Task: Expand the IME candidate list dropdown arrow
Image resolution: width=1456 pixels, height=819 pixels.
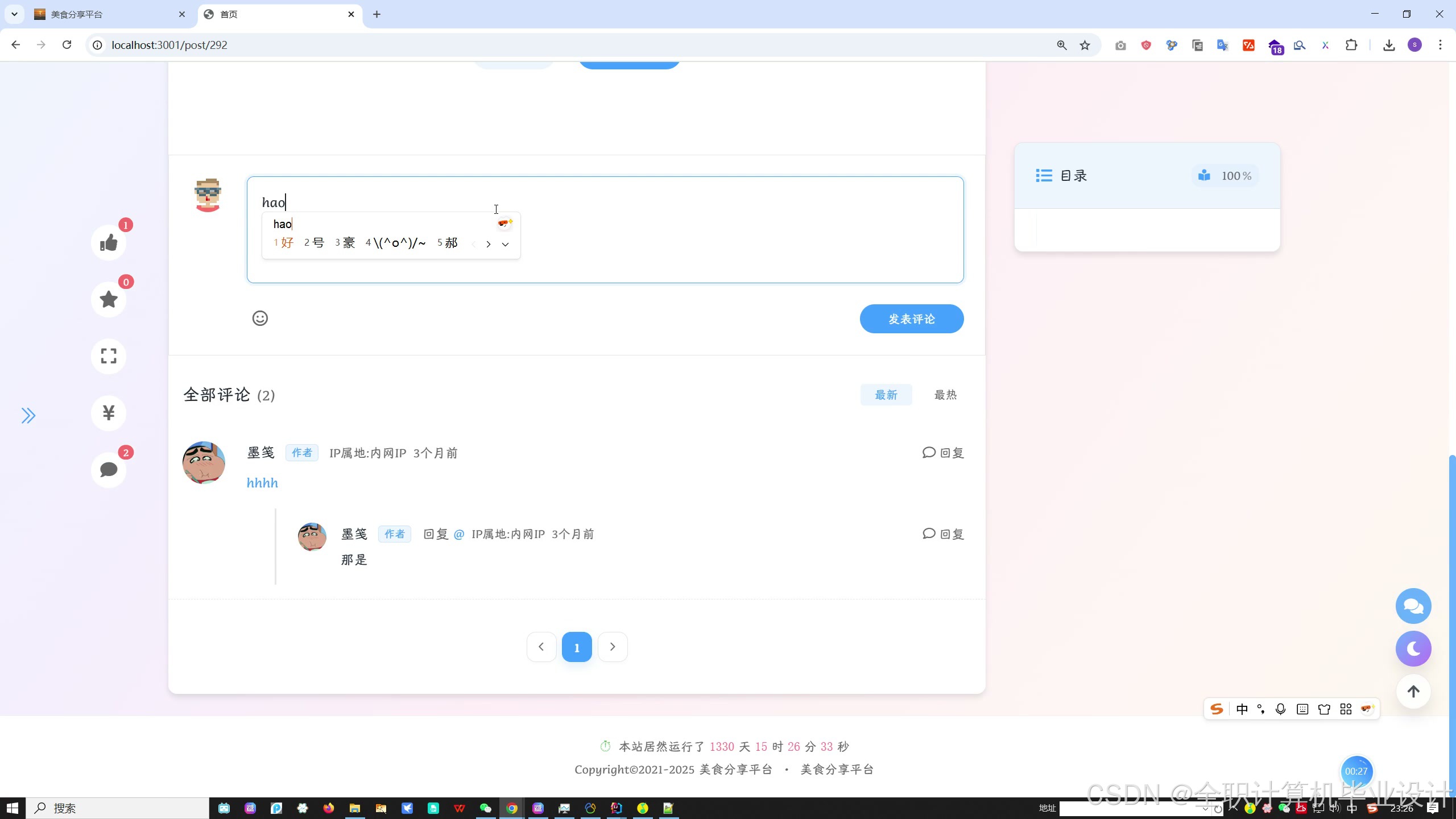Action: point(505,245)
